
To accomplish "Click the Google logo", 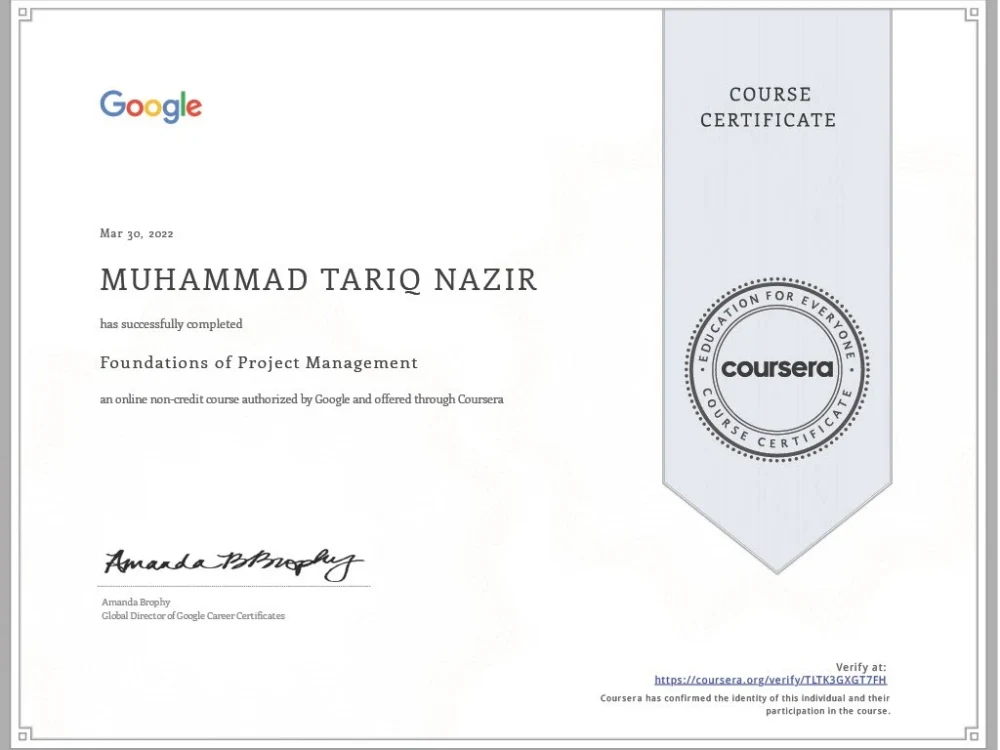I will coord(151,107).
